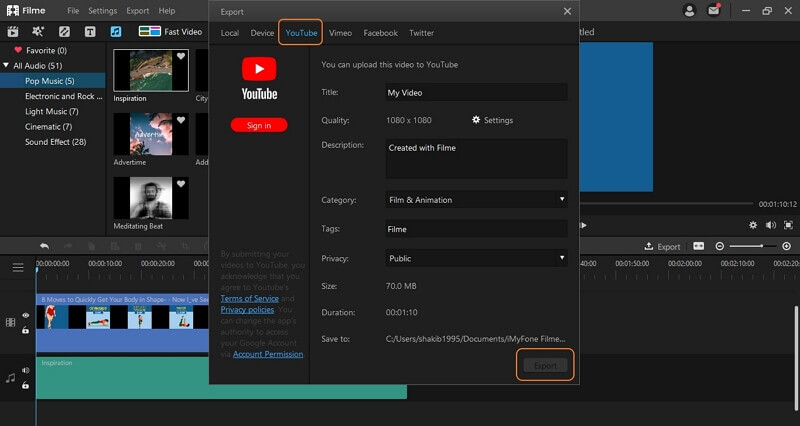Zoom in timeline with plus icon

pos(786,246)
